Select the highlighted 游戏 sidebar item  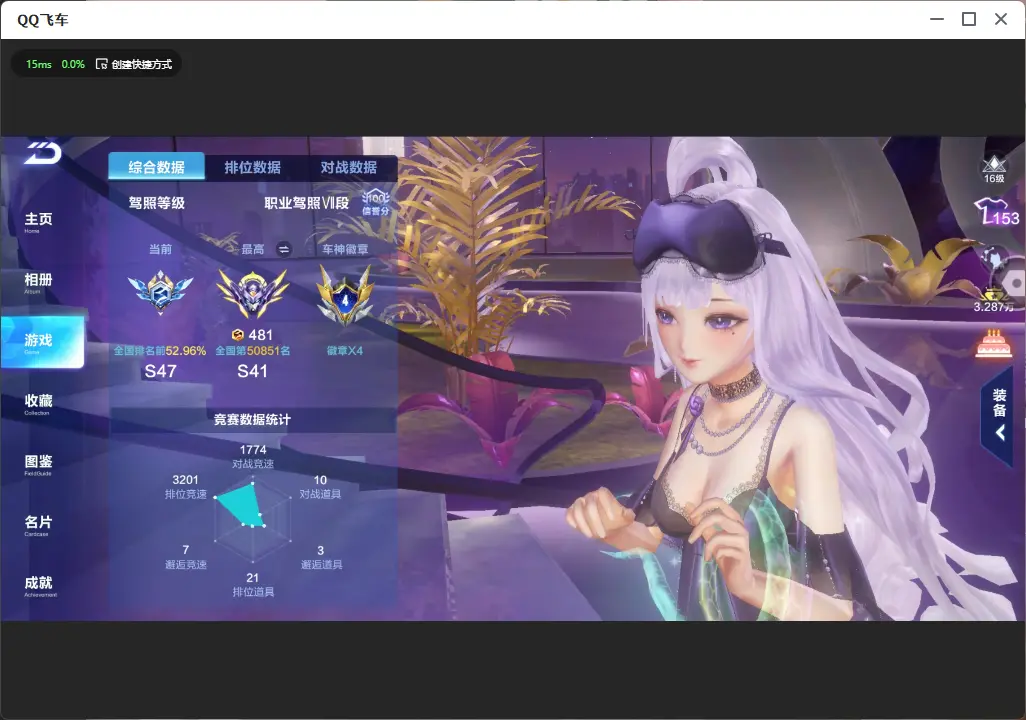point(43,342)
